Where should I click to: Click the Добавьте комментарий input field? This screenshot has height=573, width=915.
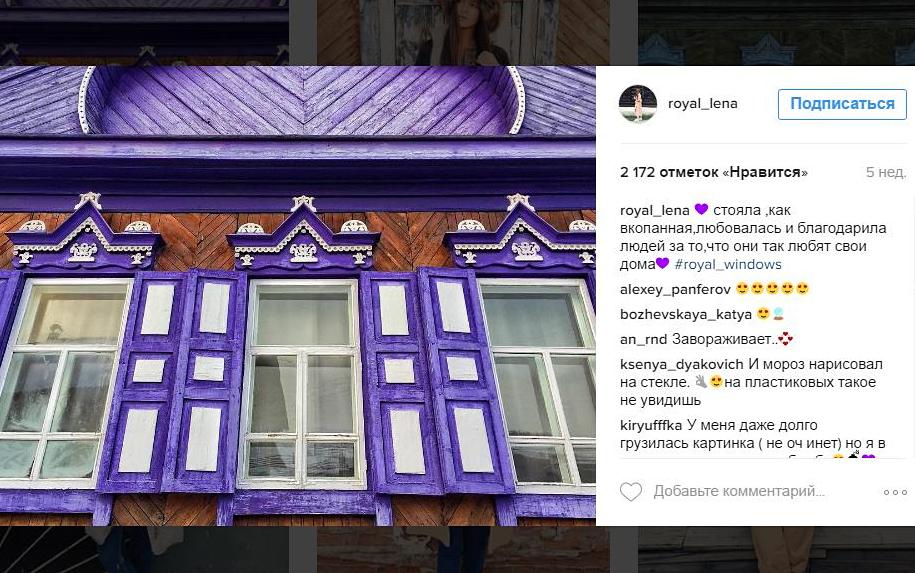click(x=739, y=491)
